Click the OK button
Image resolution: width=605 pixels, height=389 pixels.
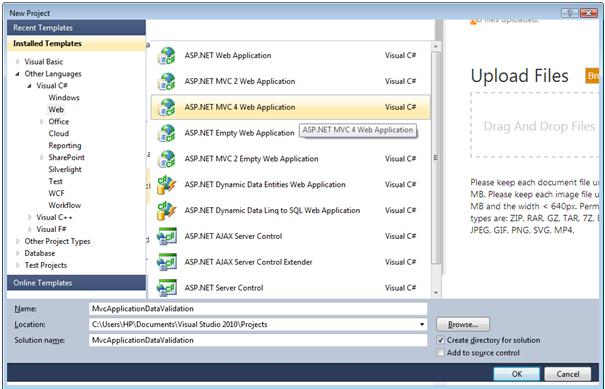coord(517,374)
